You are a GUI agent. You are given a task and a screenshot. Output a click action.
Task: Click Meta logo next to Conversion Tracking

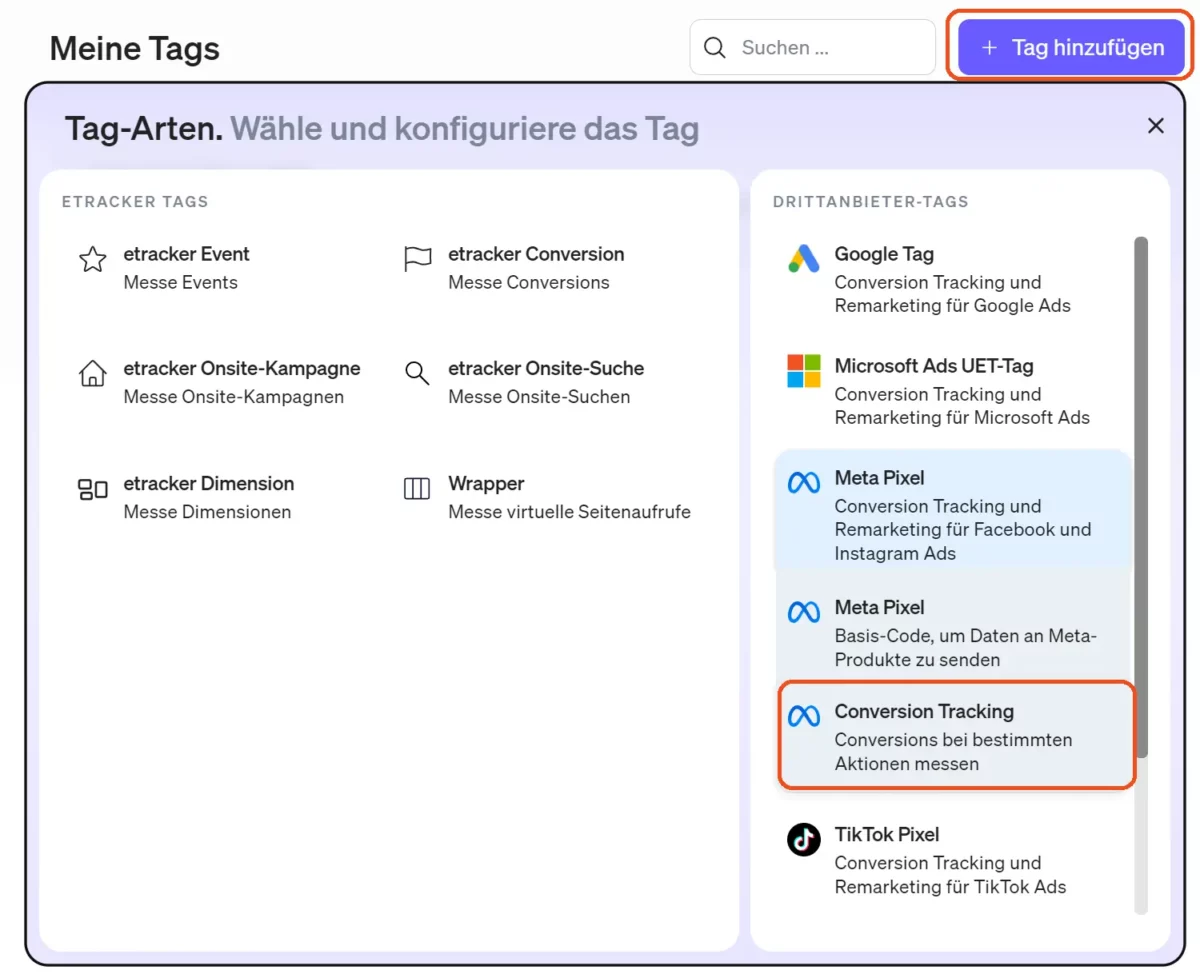(x=804, y=716)
